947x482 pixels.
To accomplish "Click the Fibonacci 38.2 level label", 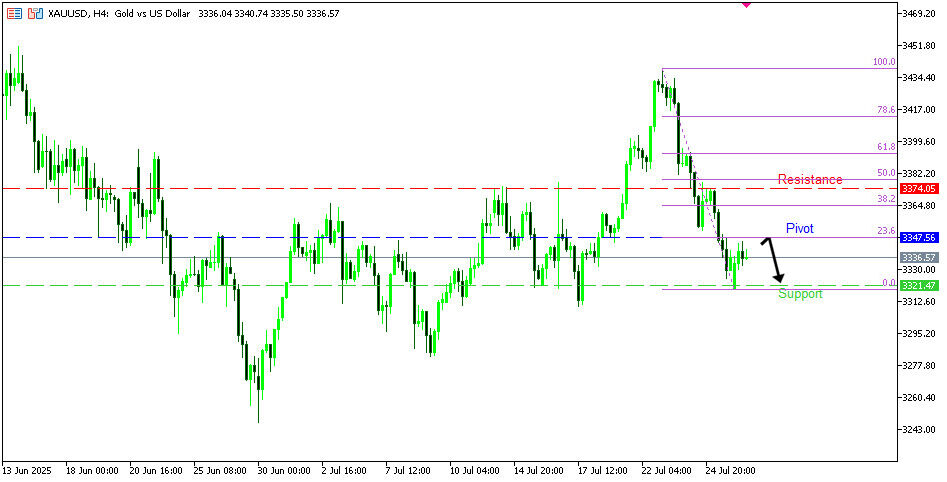I will pos(886,199).
